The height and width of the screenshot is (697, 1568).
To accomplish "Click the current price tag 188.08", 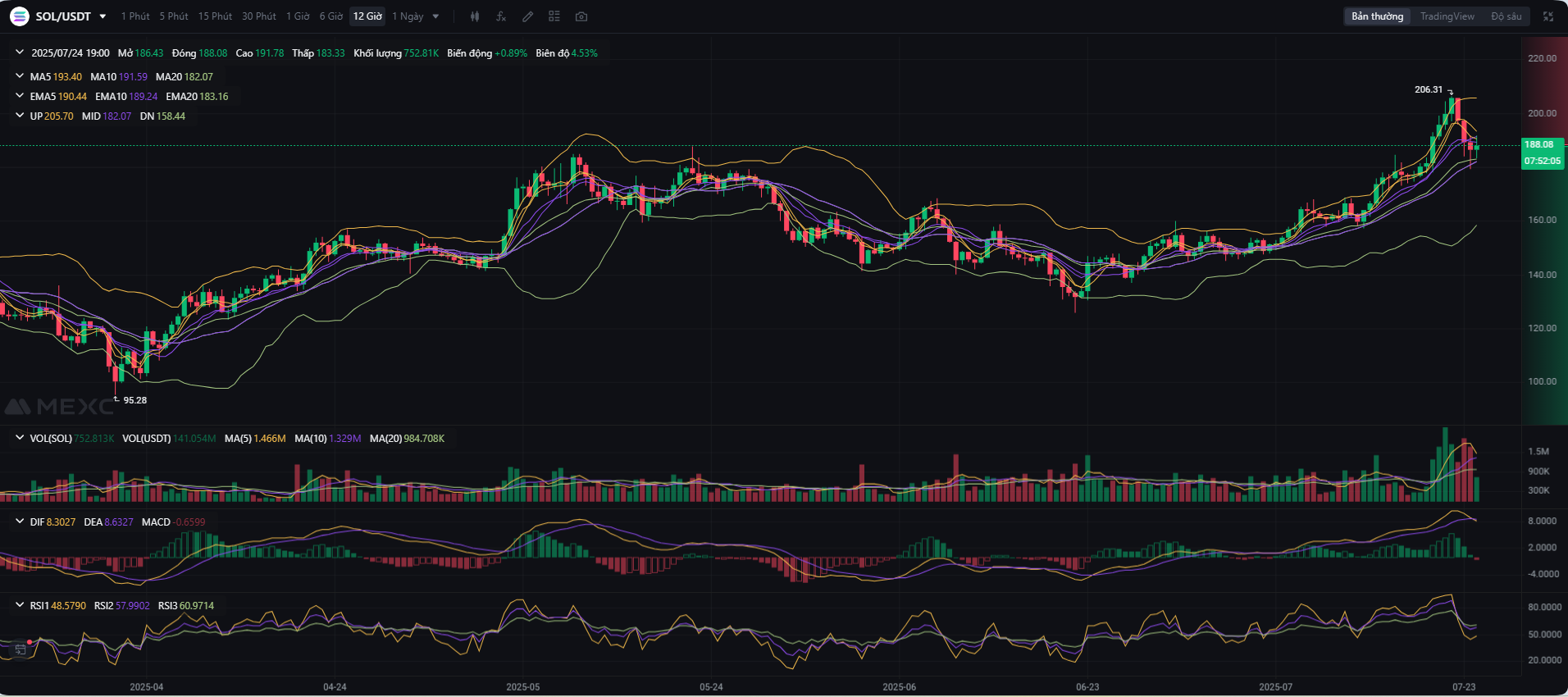I will tap(1539, 144).
